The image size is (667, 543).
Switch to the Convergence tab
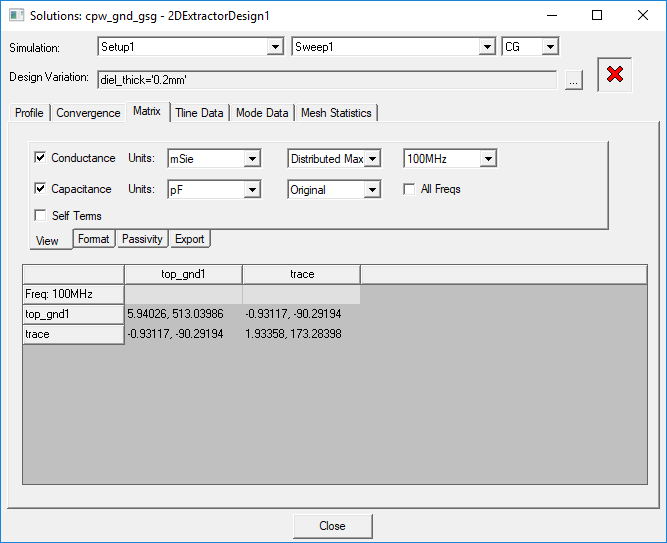click(88, 113)
